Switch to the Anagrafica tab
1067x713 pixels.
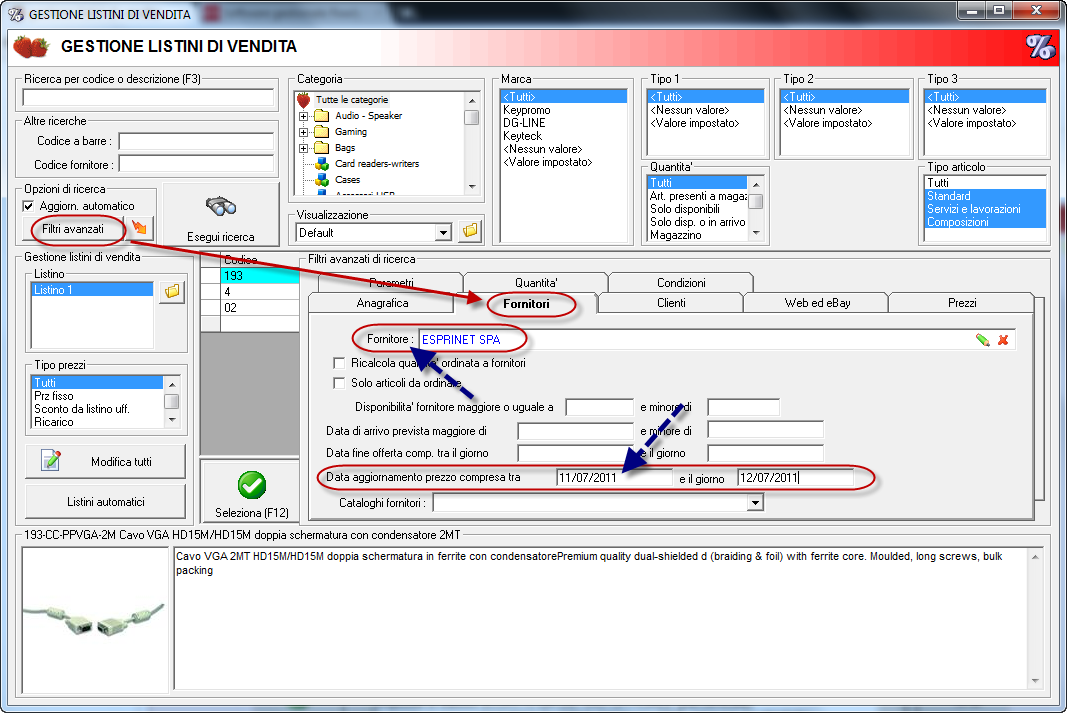pyautogui.click(x=382, y=303)
